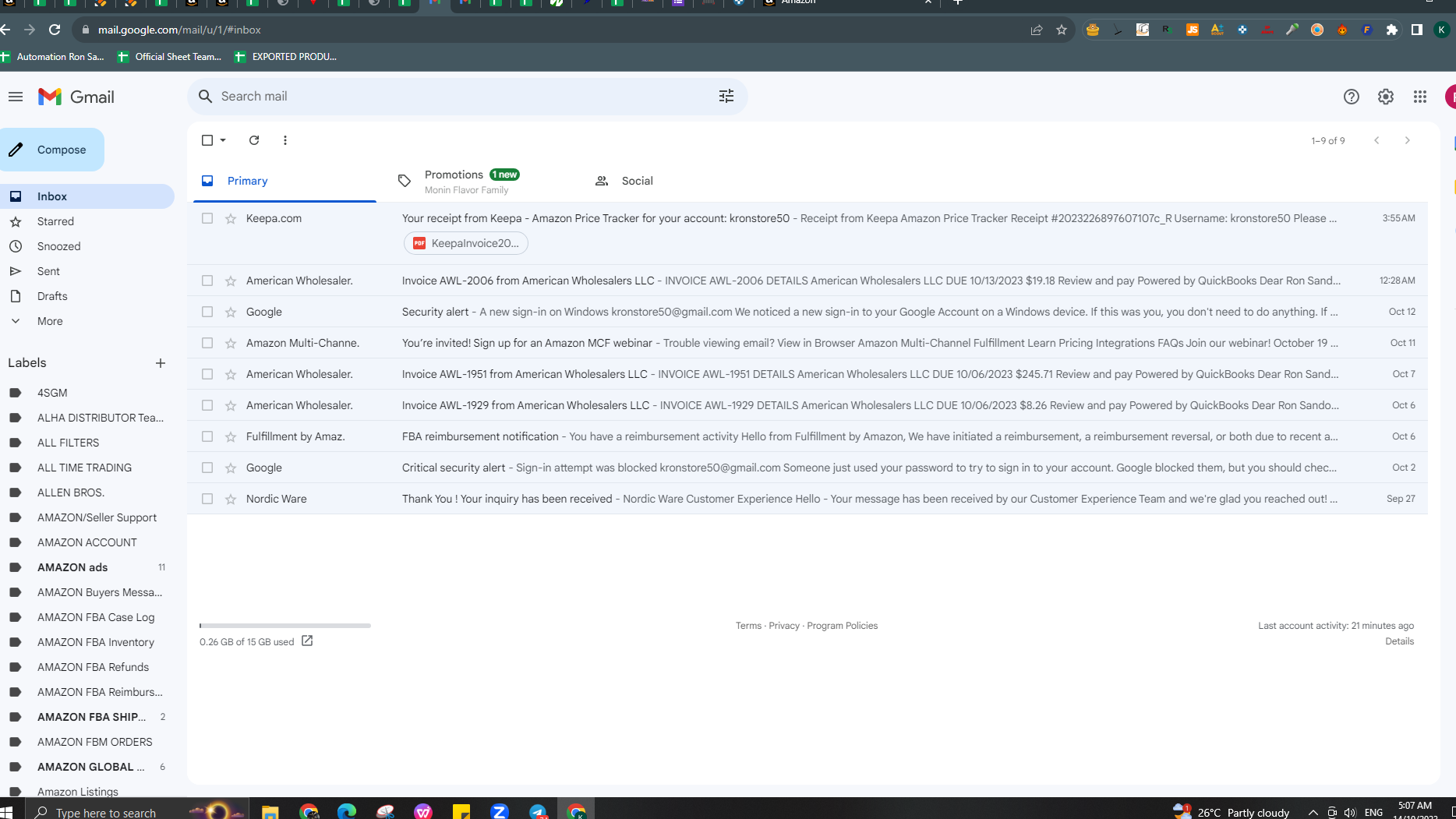Open the Automation Ron Sa... bookmark
Image resolution: width=1456 pixels, height=819 pixels.
(52, 57)
